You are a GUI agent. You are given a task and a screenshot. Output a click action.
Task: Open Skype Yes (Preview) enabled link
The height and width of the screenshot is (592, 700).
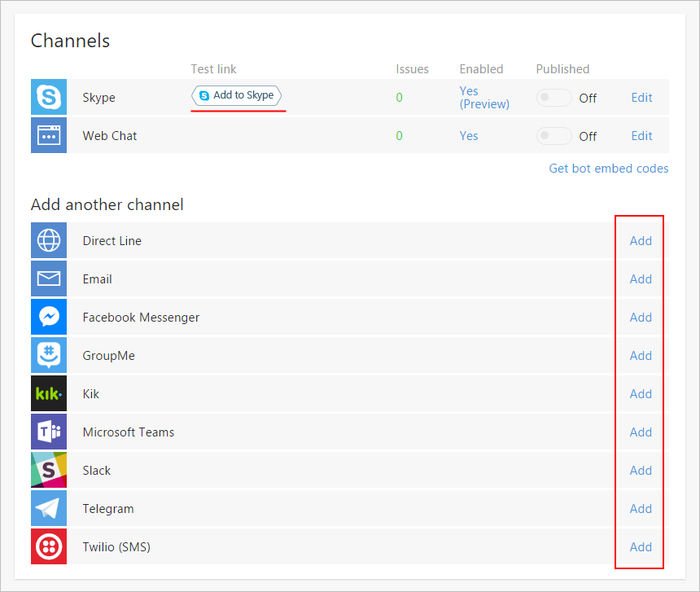(484, 97)
